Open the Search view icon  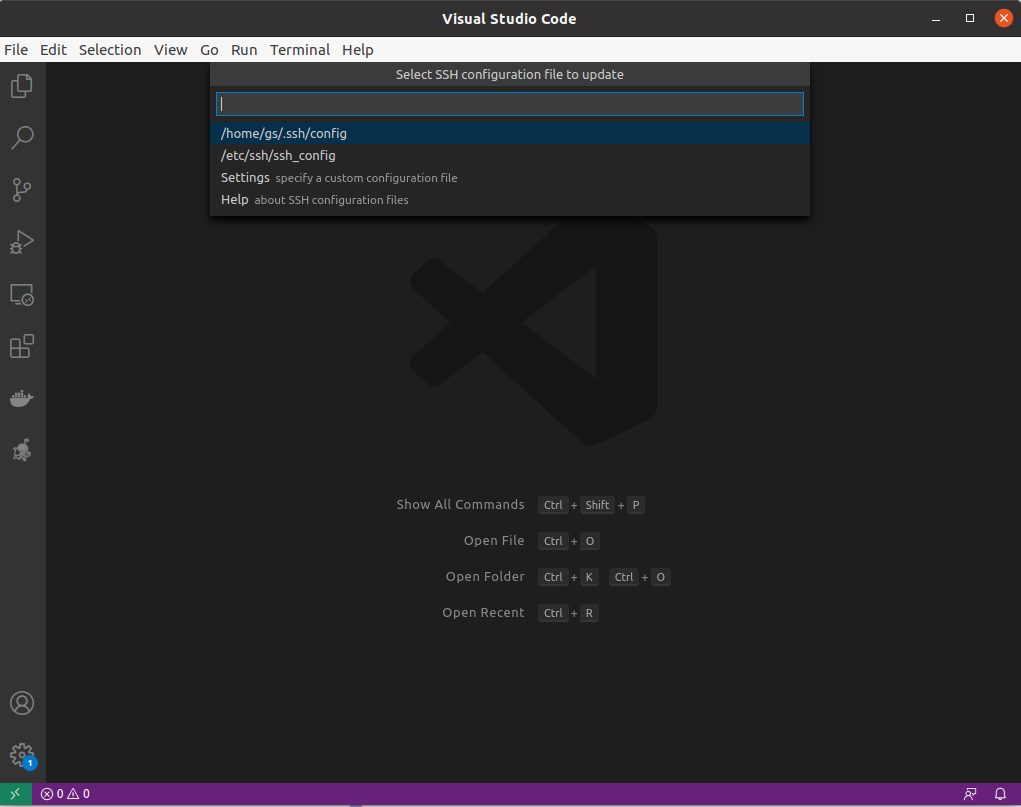click(22, 138)
